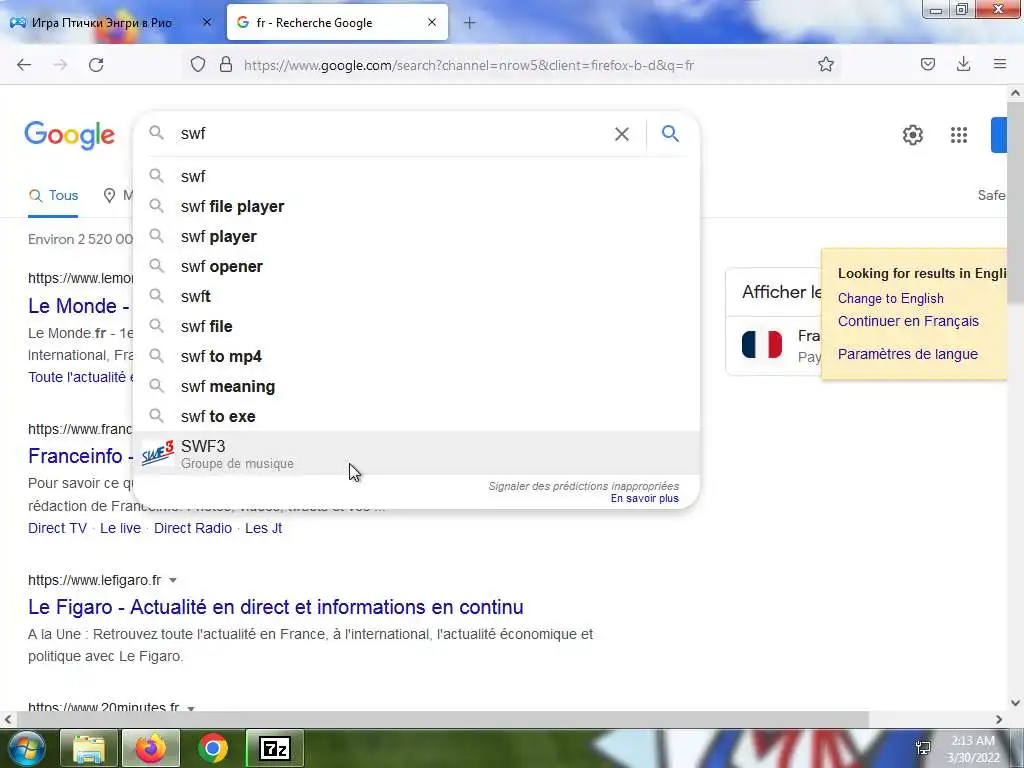Click 'Continuer en Français'

coord(908,321)
